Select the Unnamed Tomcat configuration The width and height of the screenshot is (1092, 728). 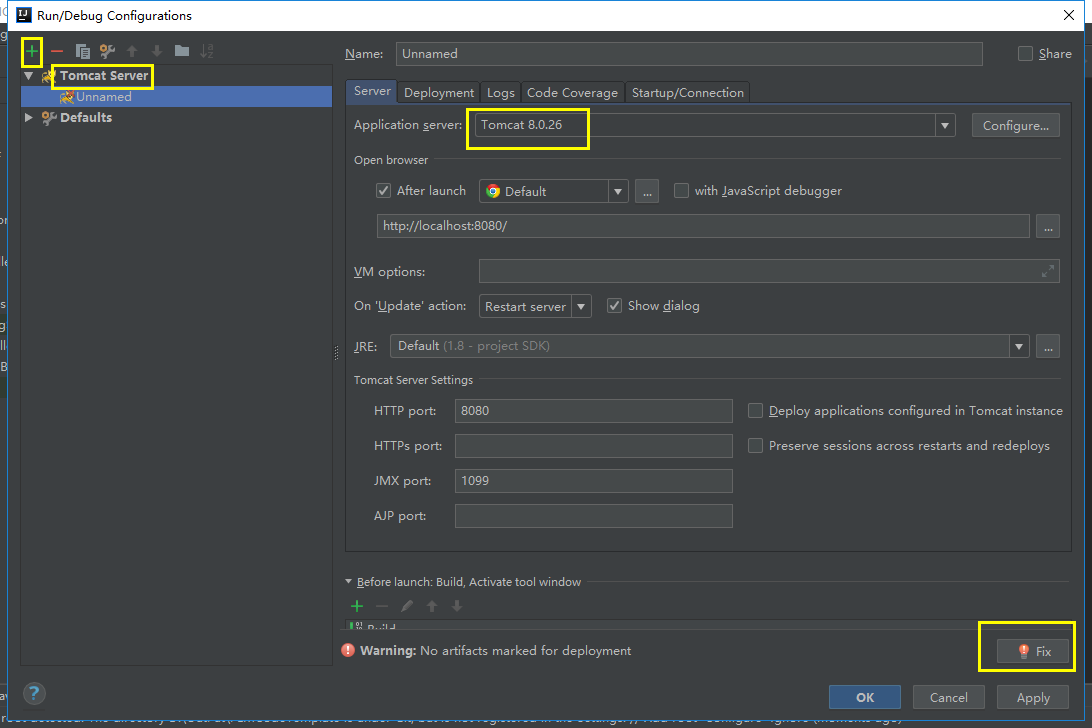pos(103,97)
